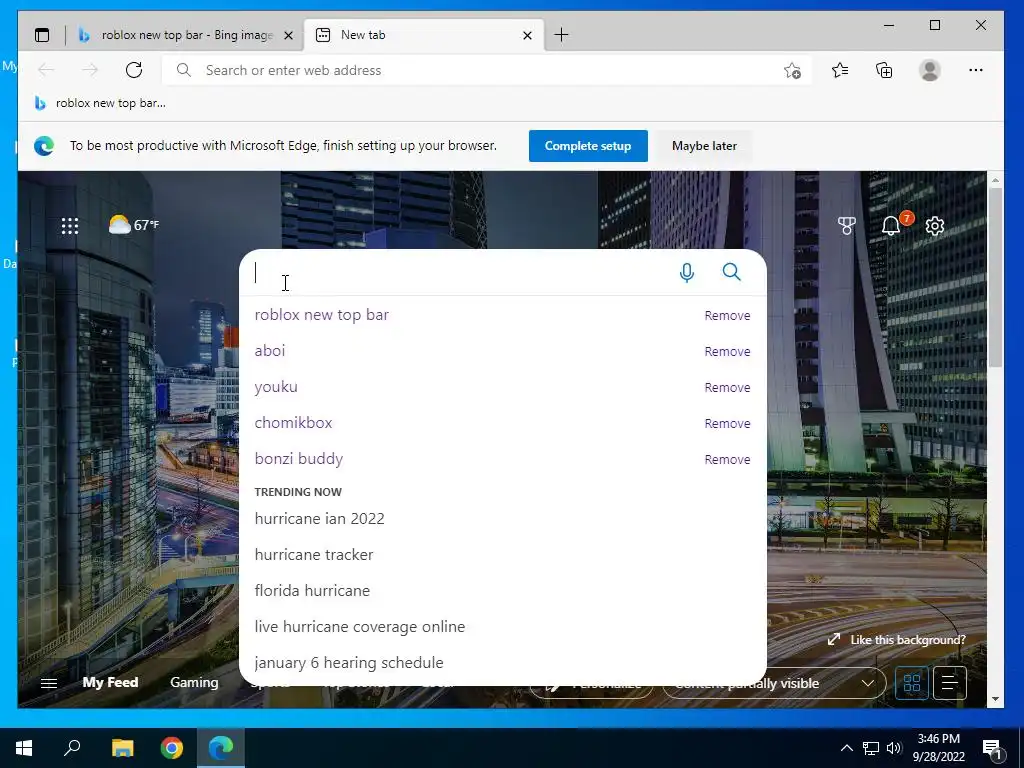The width and height of the screenshot is (1024, 768).
Task: Close the New tab tab
Action: [528, 35]
